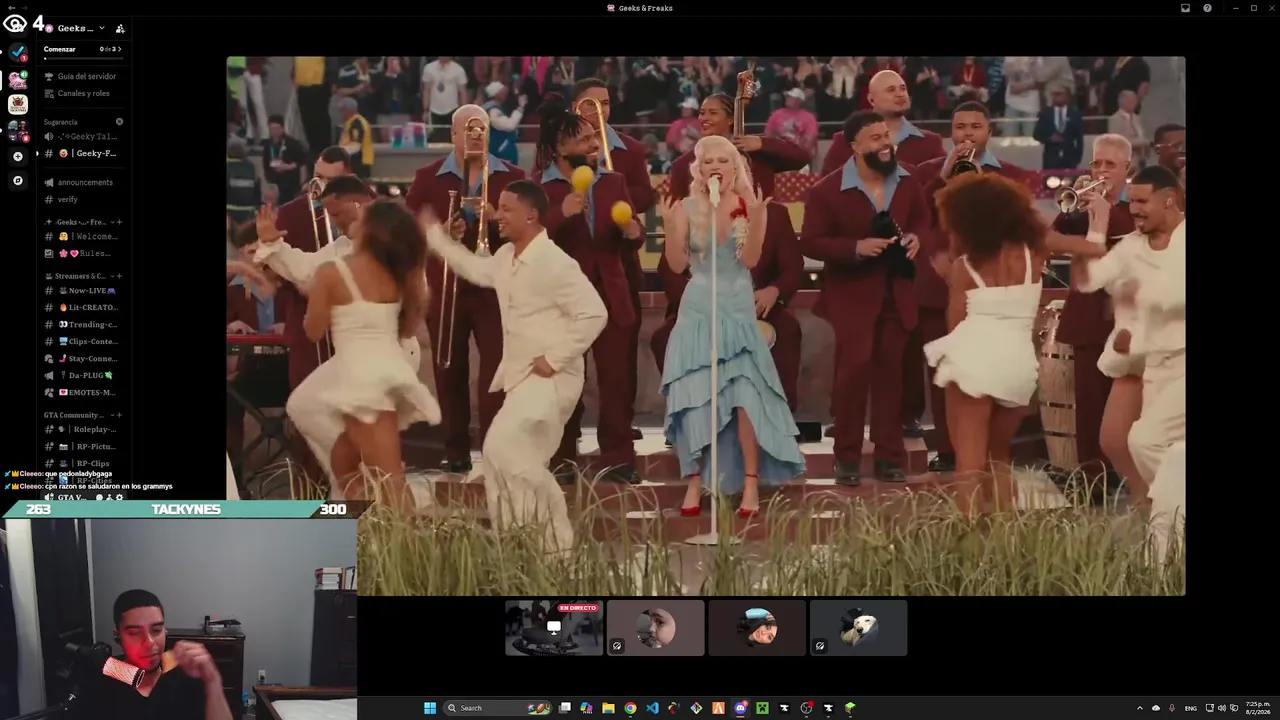The image size is (1280, 720).
Task: Open the Rules... channel
Action: pyautogui.click(x=83, y=253)
